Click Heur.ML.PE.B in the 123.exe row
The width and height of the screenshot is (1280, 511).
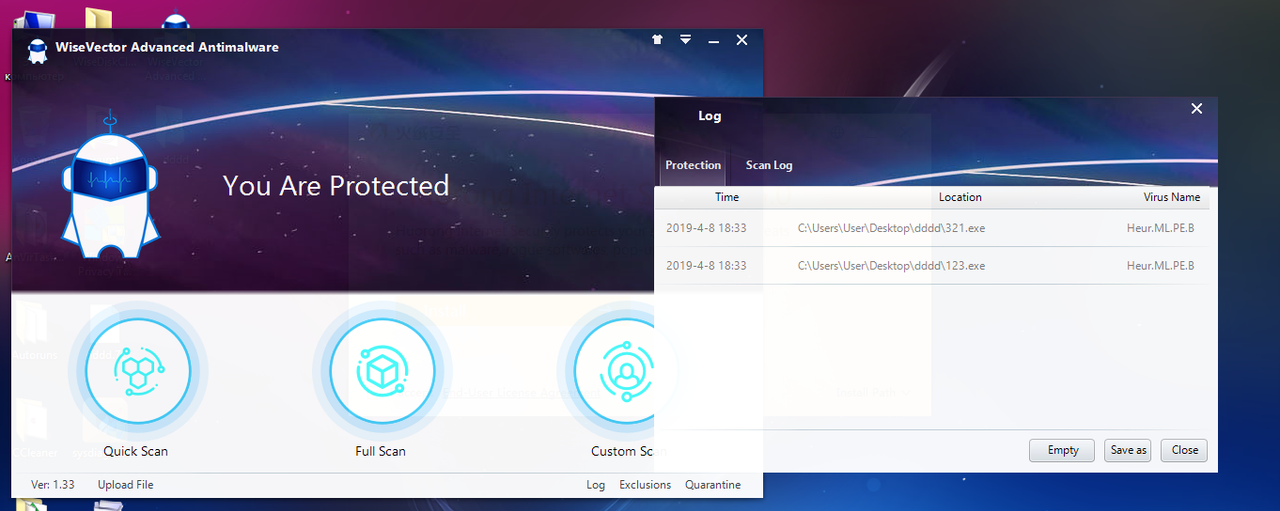[1160, 266]
